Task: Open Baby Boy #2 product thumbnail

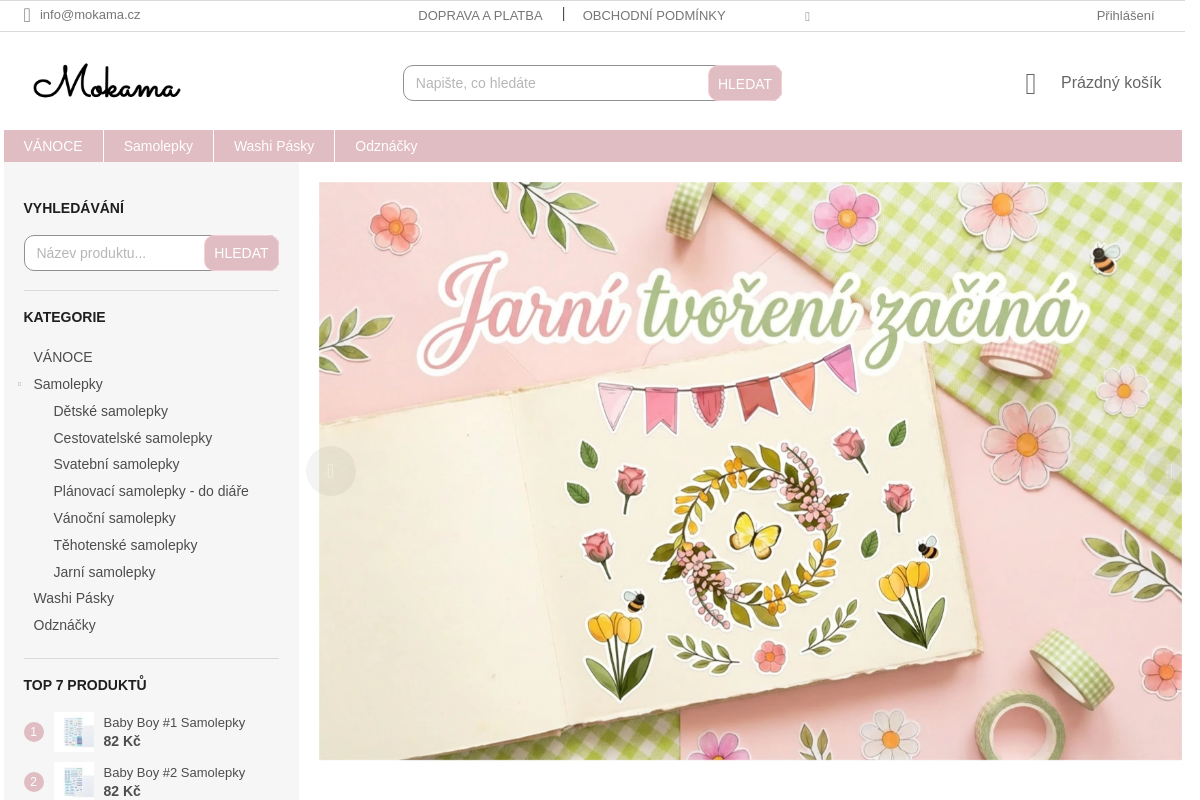Action: click(x=74, y=780)
